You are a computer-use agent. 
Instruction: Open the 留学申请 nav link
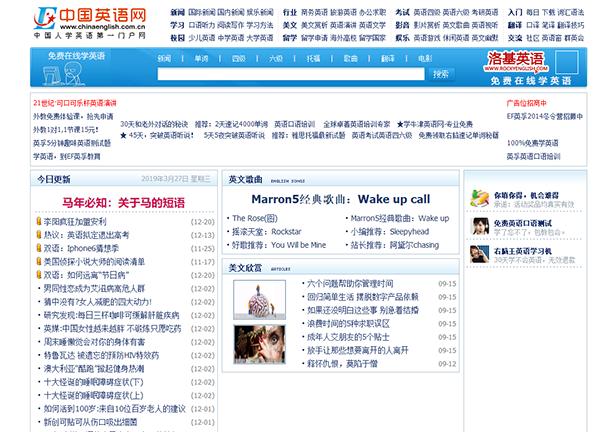click(x=314, y=37)
